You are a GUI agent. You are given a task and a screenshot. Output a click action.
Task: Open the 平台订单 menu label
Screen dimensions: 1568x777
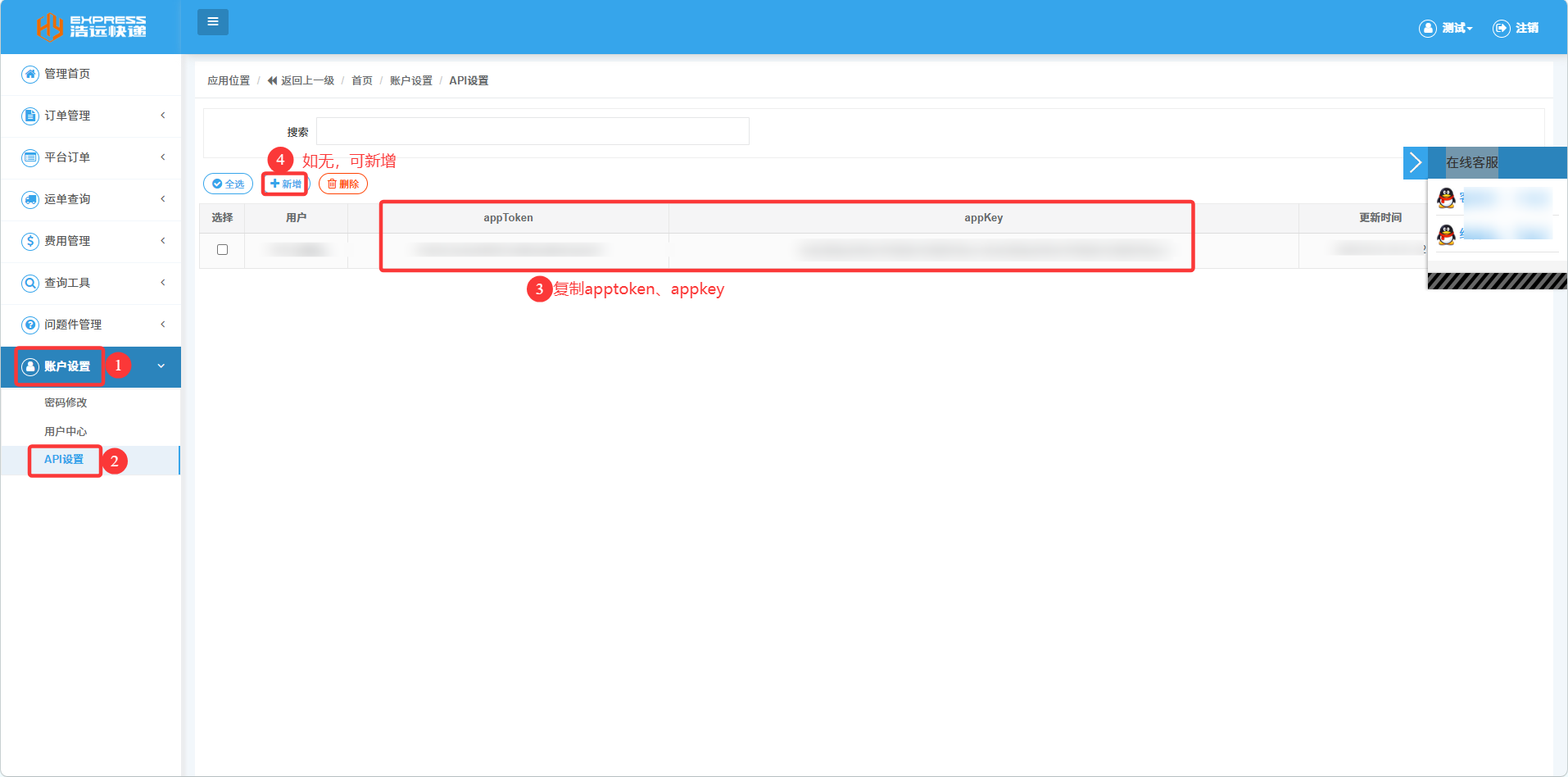(67, 157)
